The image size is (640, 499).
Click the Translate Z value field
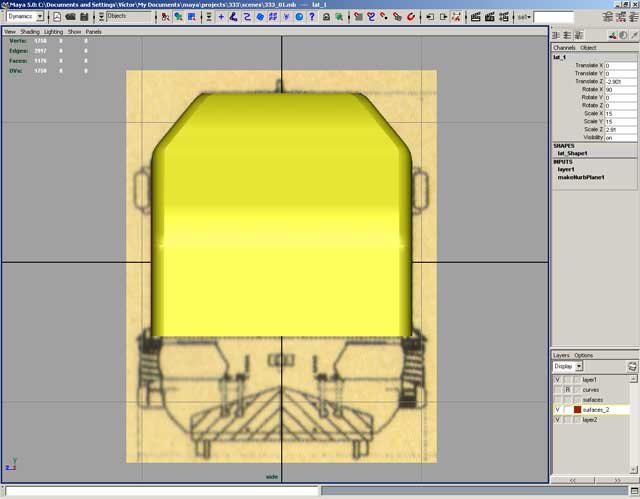[620, 82]
